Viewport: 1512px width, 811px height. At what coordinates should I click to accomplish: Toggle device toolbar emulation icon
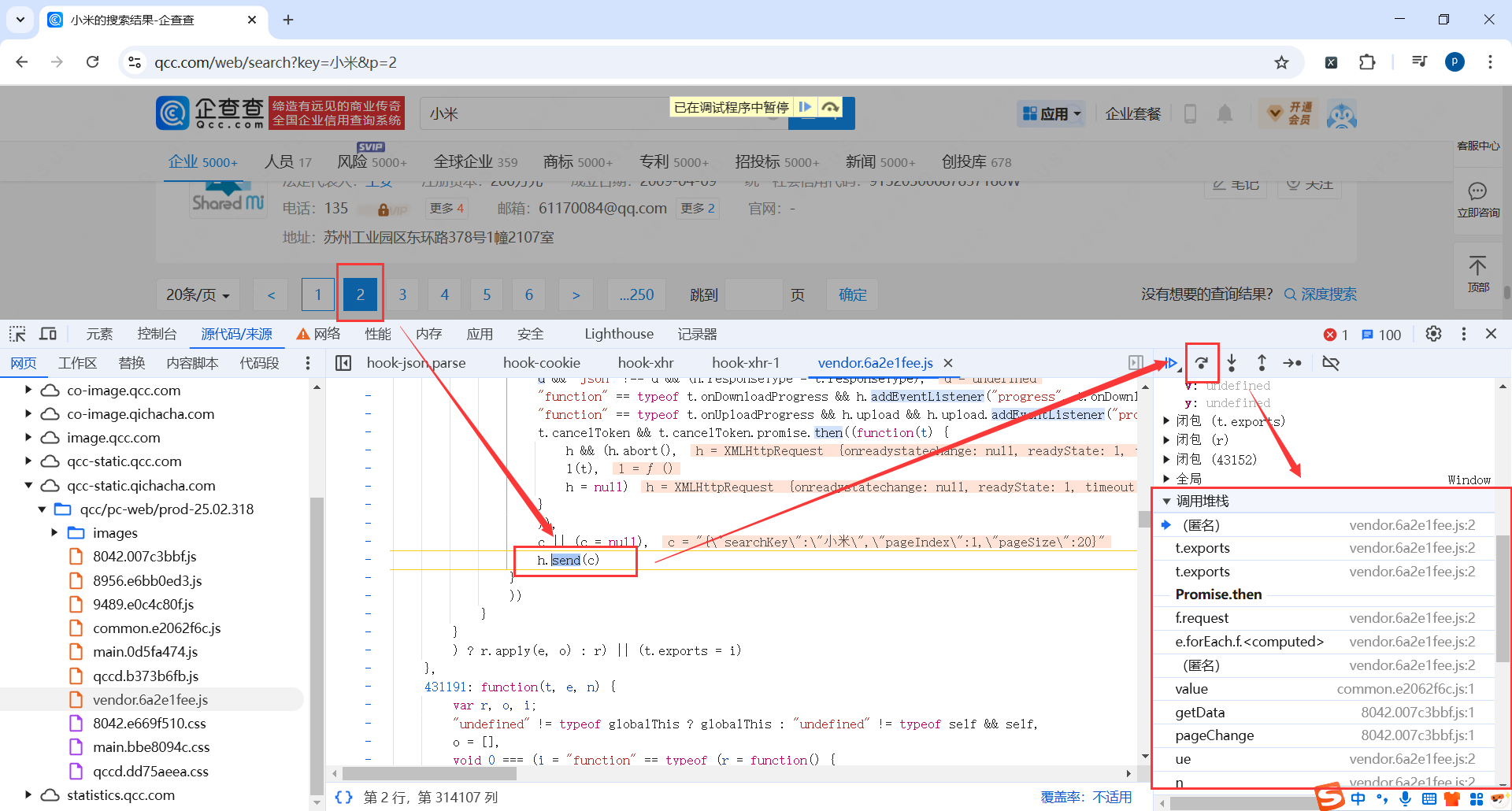[x=48, y=334]
